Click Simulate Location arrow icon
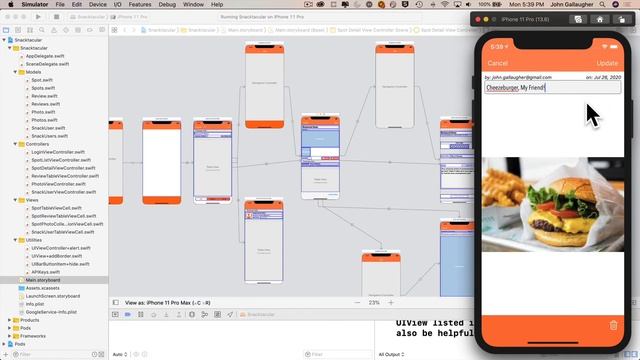 pyautogui.click(x=230, y=314)
